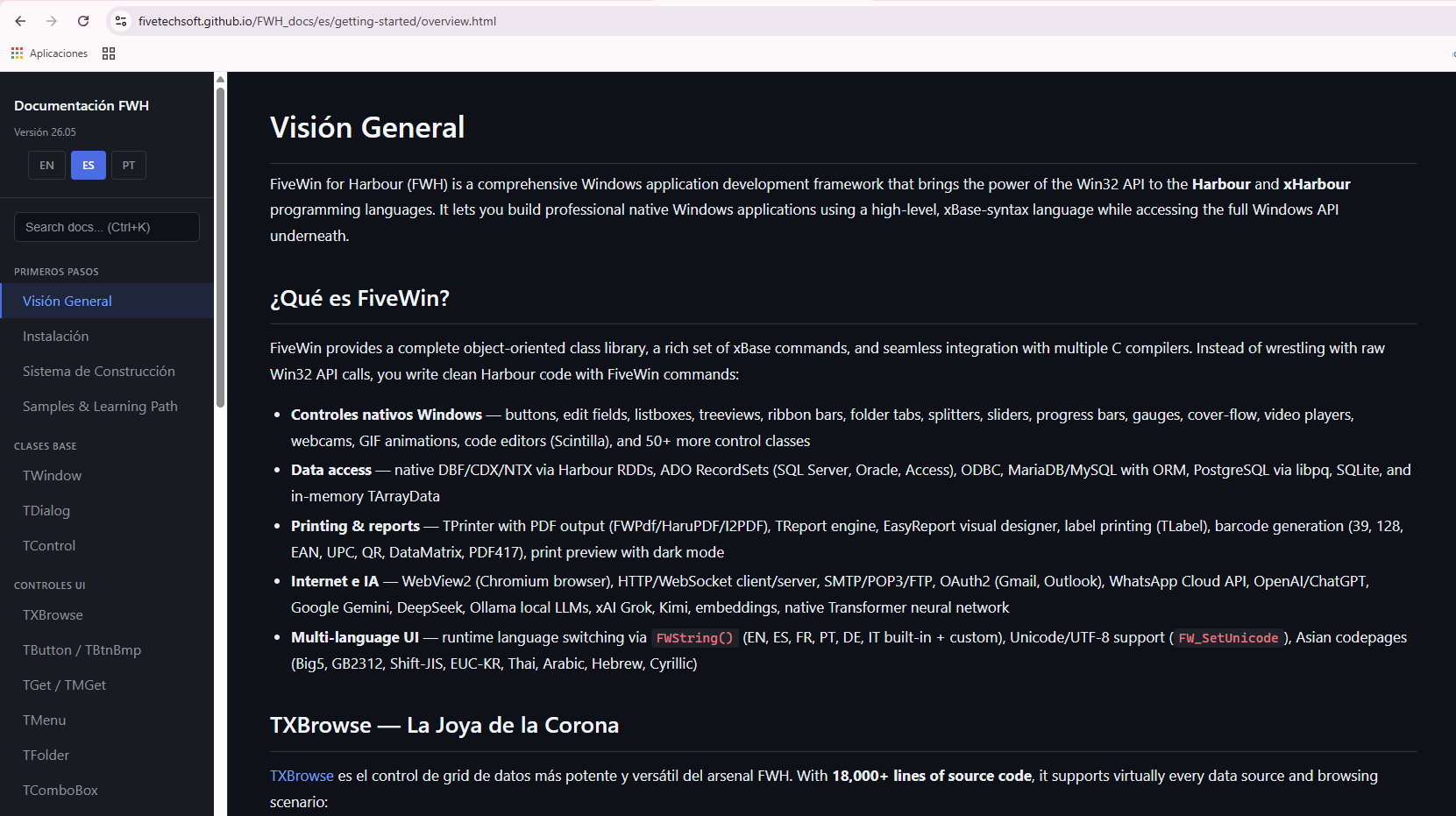This screenshot has width=1456, height=816.
Task: Click the TXBrowse — La Joya heading
Action: click(444, 726)
